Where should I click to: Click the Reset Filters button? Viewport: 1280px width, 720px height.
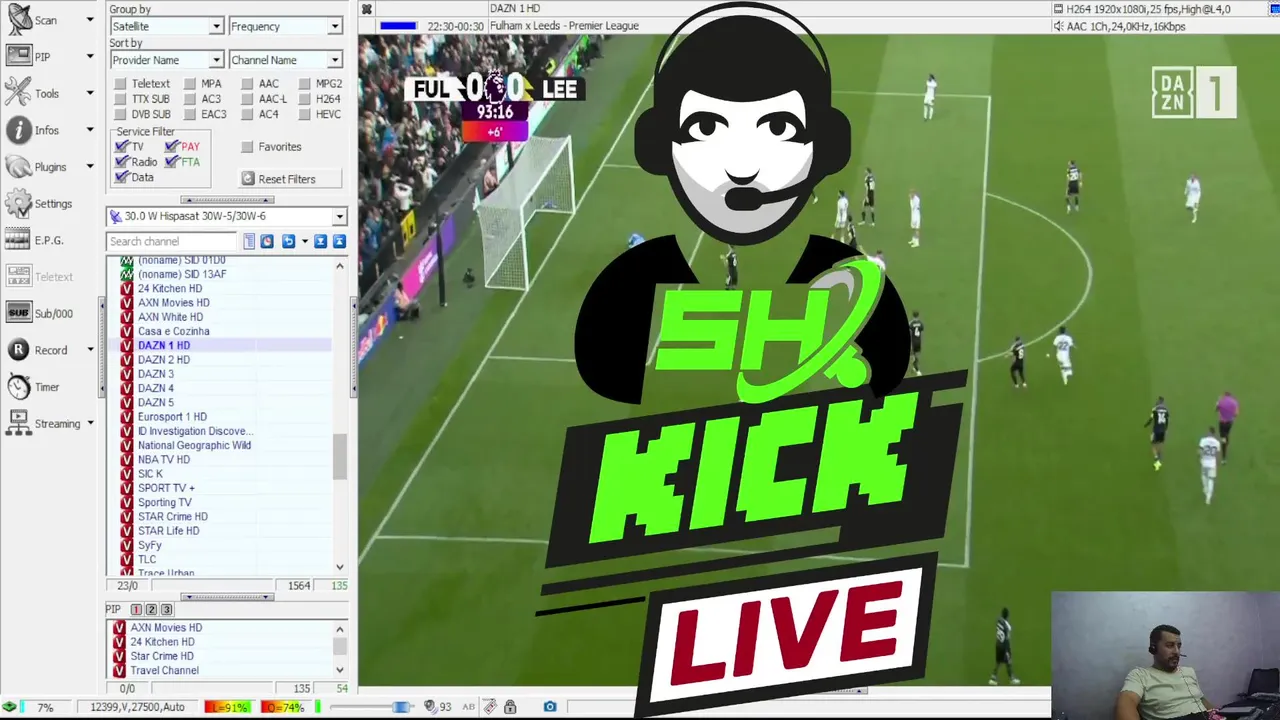(x=290, y=179)
